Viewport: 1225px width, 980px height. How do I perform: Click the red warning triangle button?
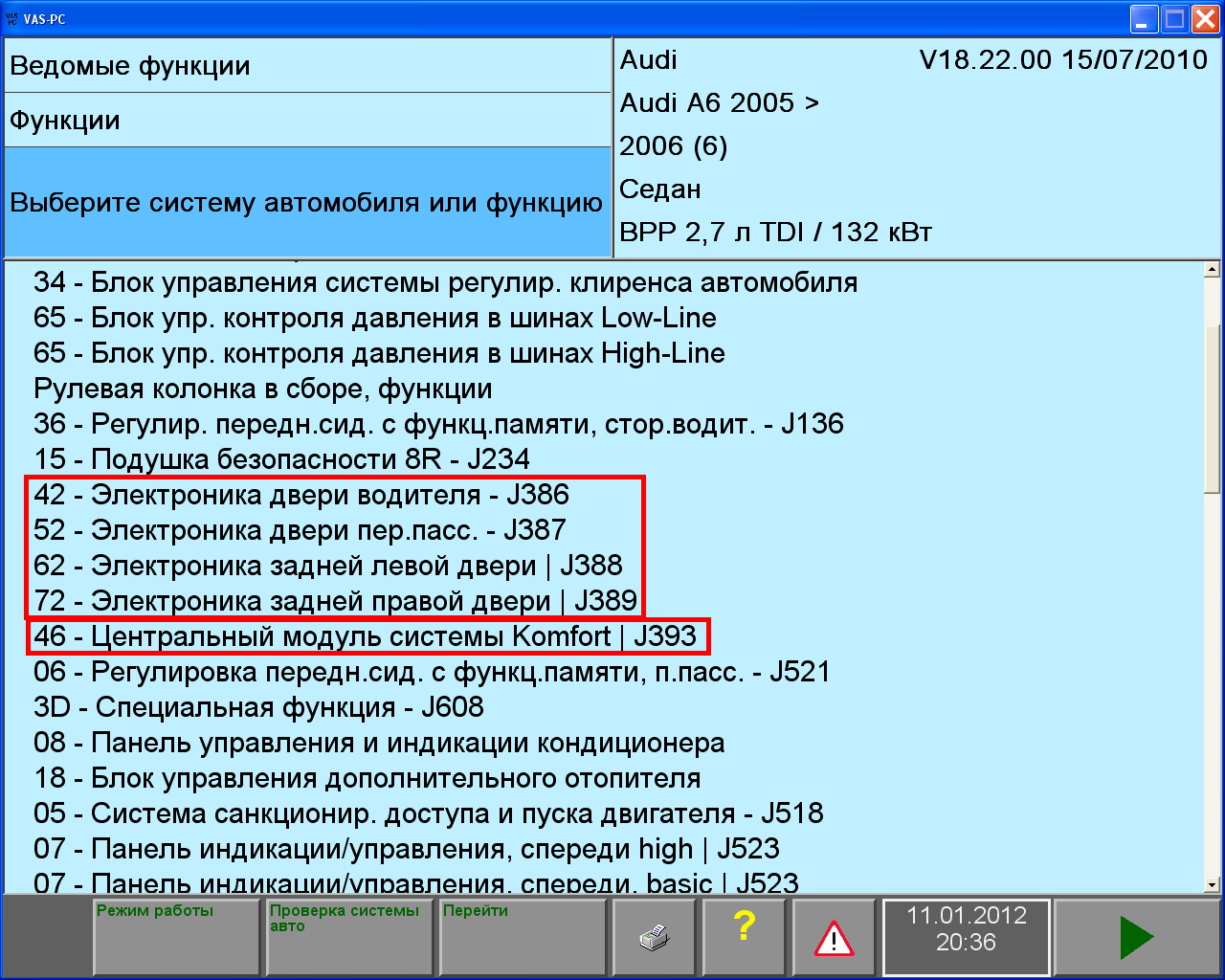tap(834, 937)
